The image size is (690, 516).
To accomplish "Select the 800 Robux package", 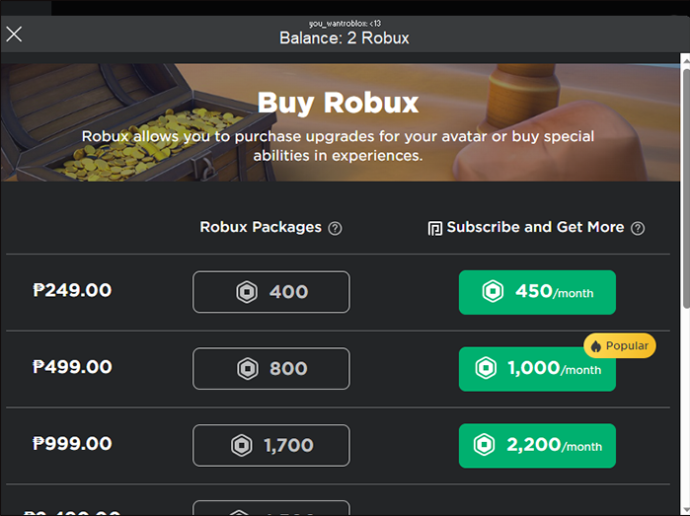I will (x=271, y=369).
